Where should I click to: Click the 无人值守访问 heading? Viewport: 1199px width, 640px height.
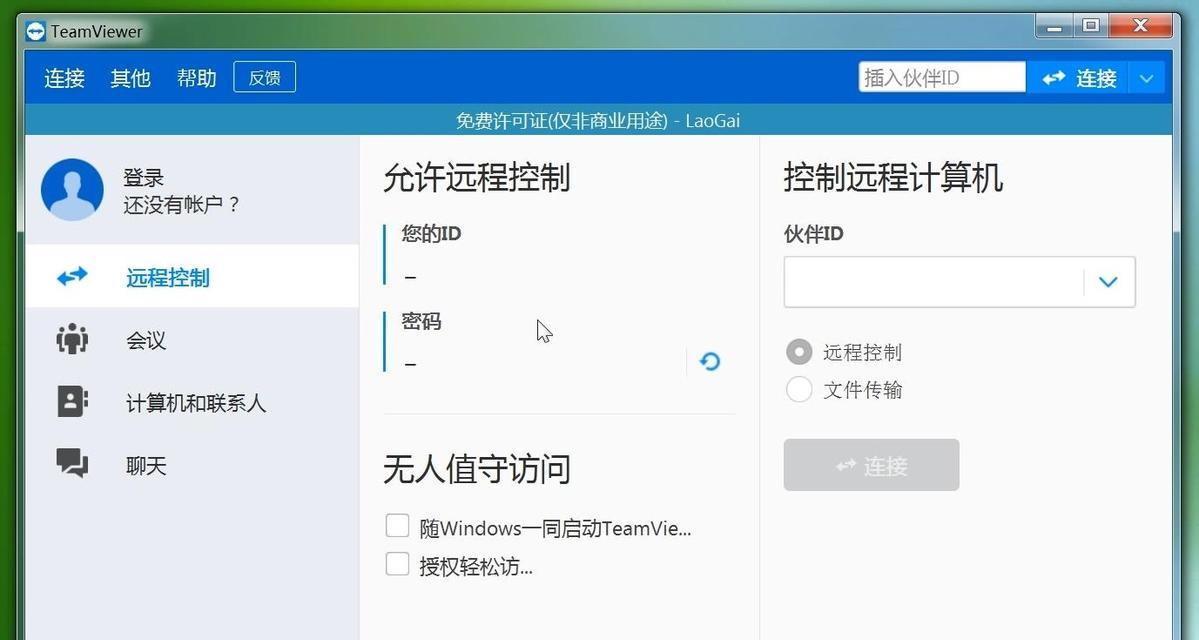pos(476,469)
